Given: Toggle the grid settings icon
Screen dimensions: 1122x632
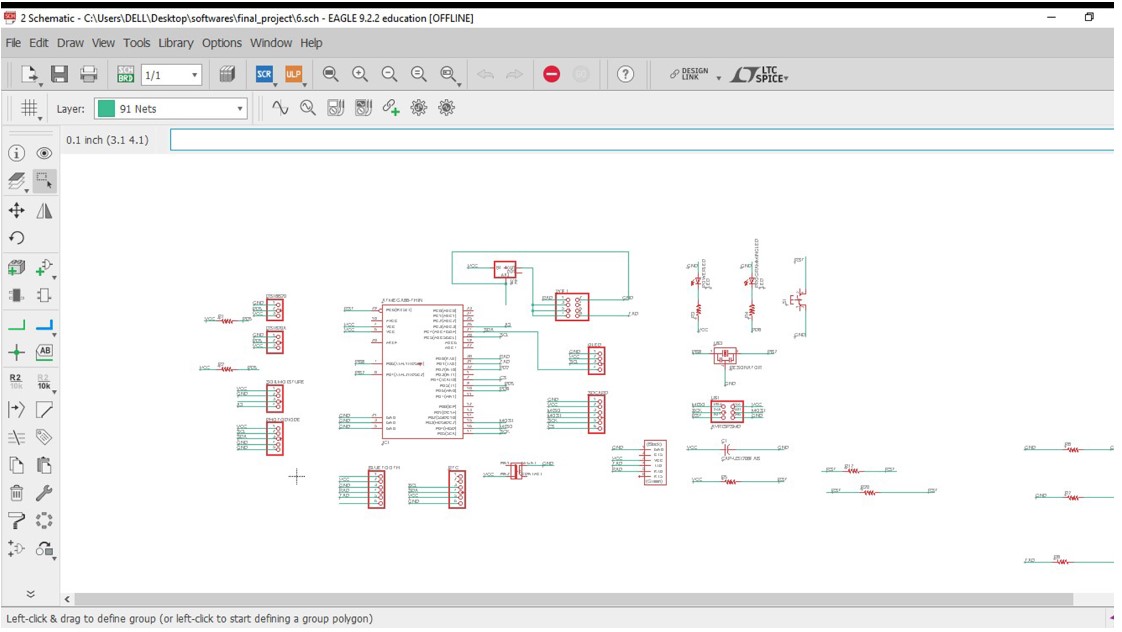Looking at the screenshot, I should [x=29, y=108].
